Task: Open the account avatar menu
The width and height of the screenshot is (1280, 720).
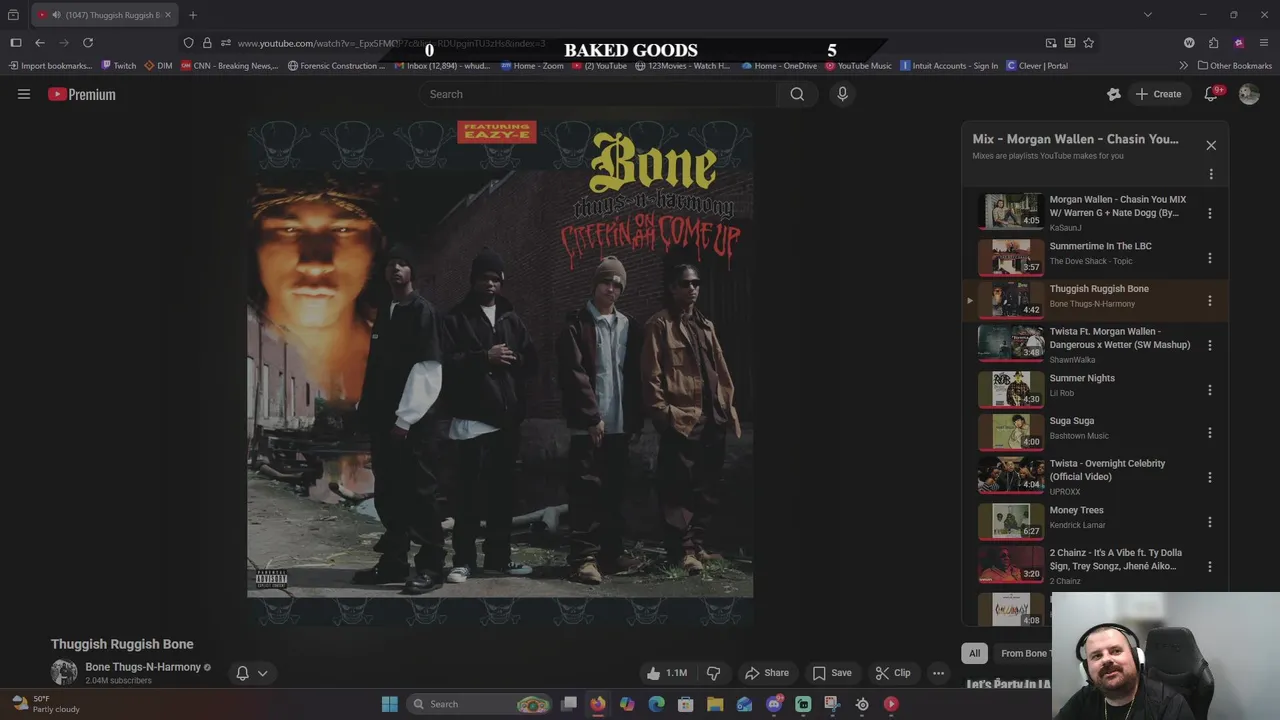Action: (x=1249, y=94)
